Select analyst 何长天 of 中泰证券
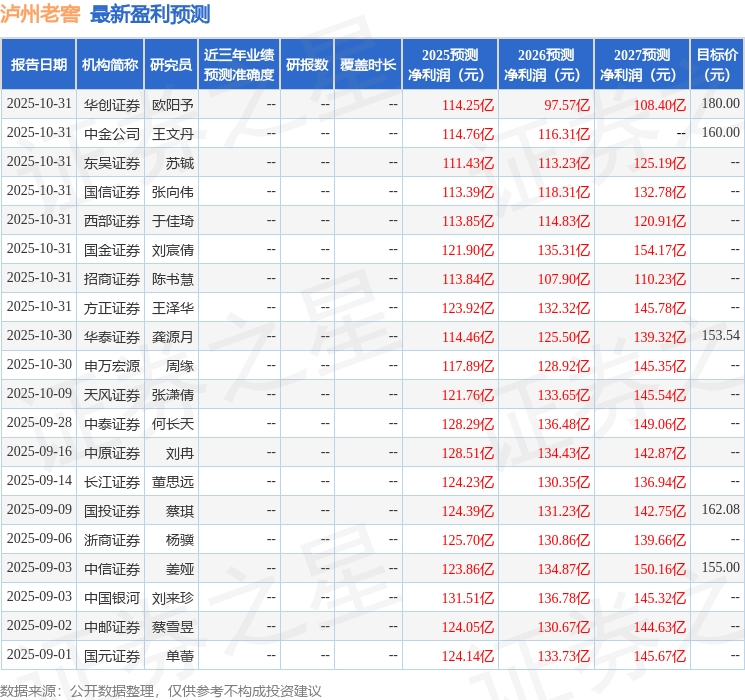Screen dimensions: 745x700 pos(172,424)
